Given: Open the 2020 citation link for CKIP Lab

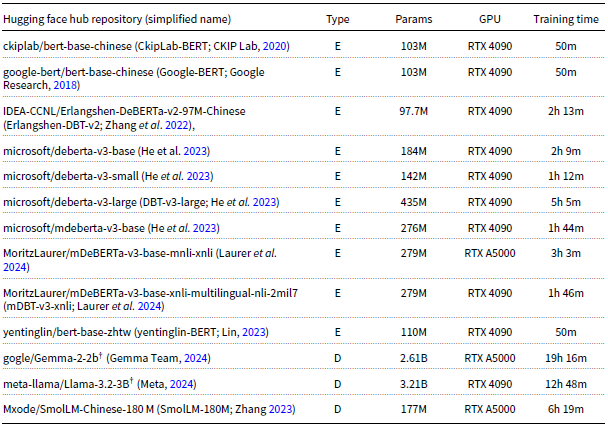Looking at the screenshot, I should click(x=274, y=46).
